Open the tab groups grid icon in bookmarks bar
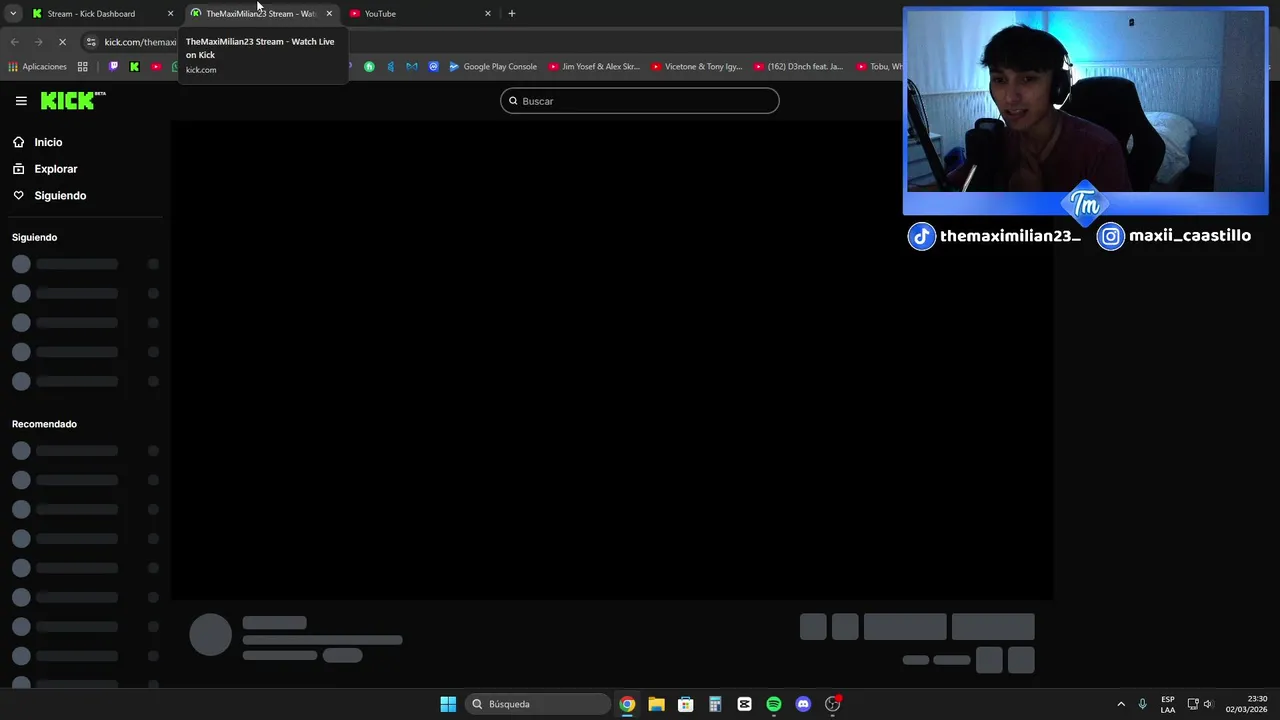 83,67
